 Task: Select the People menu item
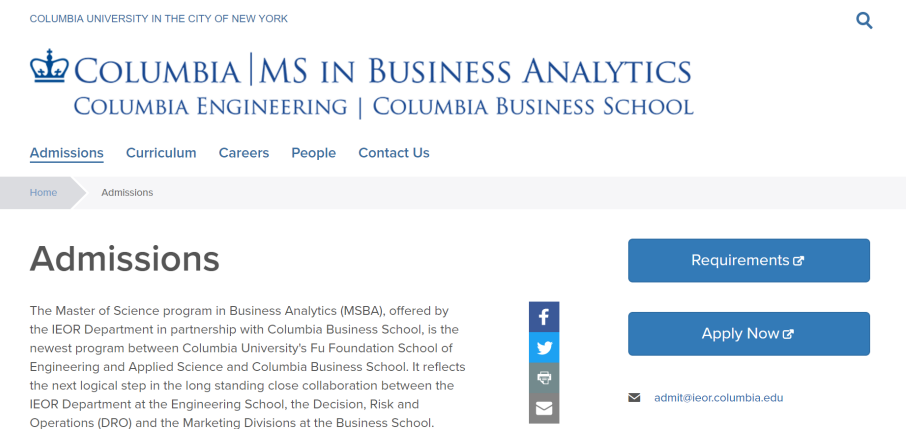pyautogui.click(x=314, y=153)
